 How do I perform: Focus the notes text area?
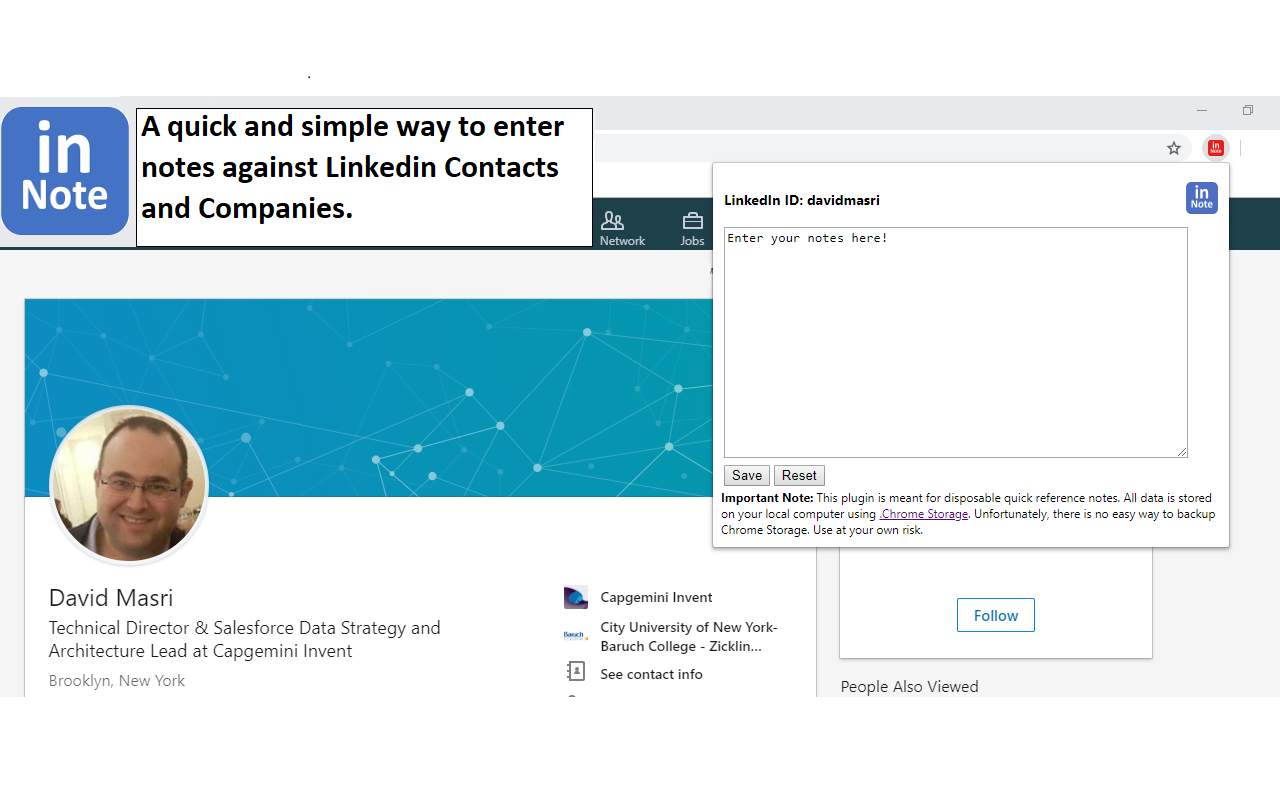pyautogui.click(x=955, y=342)
